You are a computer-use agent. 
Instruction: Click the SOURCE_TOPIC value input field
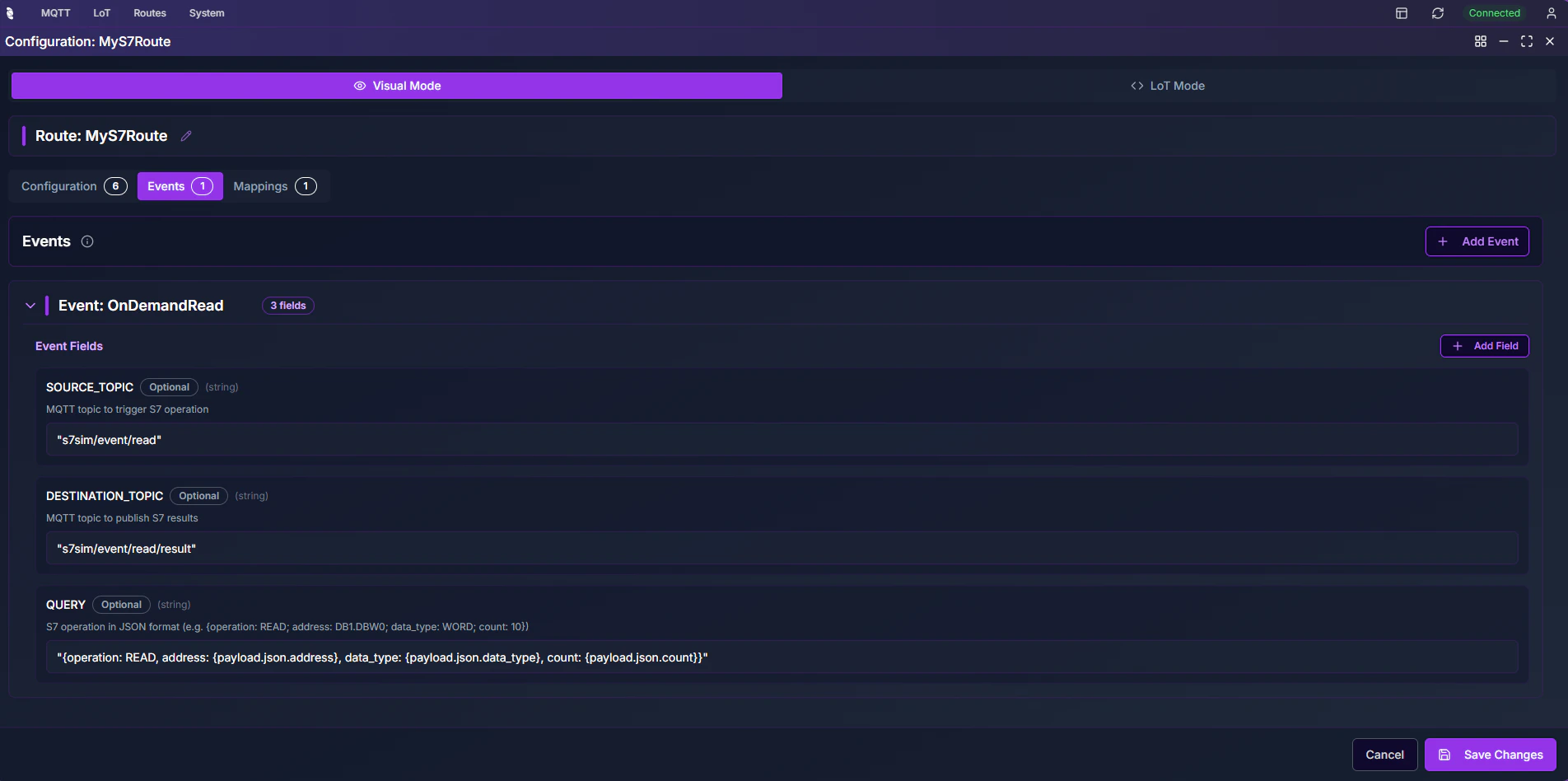tap(782, 440)
